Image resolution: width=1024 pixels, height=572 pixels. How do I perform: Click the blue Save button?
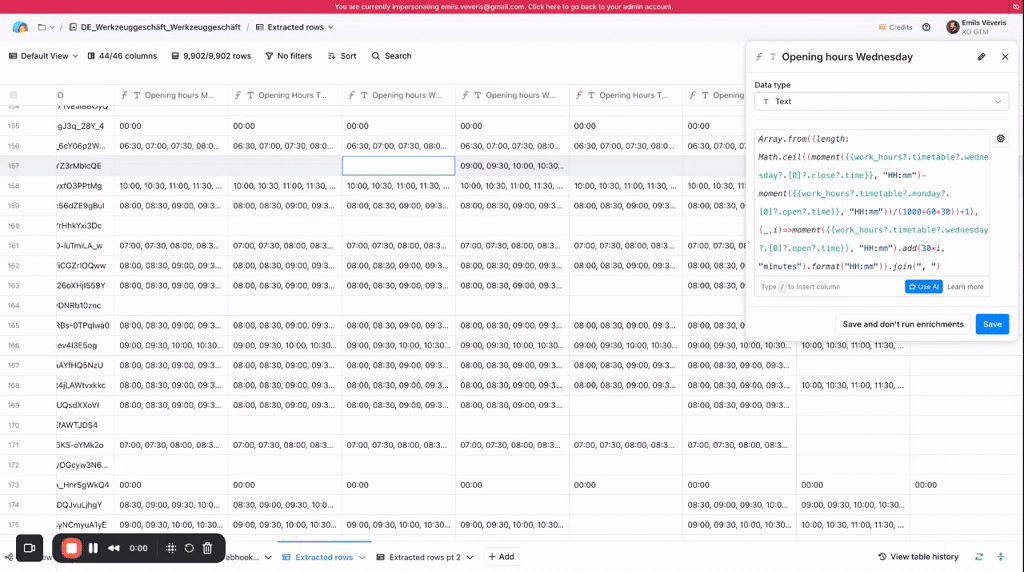click(991, 324)
